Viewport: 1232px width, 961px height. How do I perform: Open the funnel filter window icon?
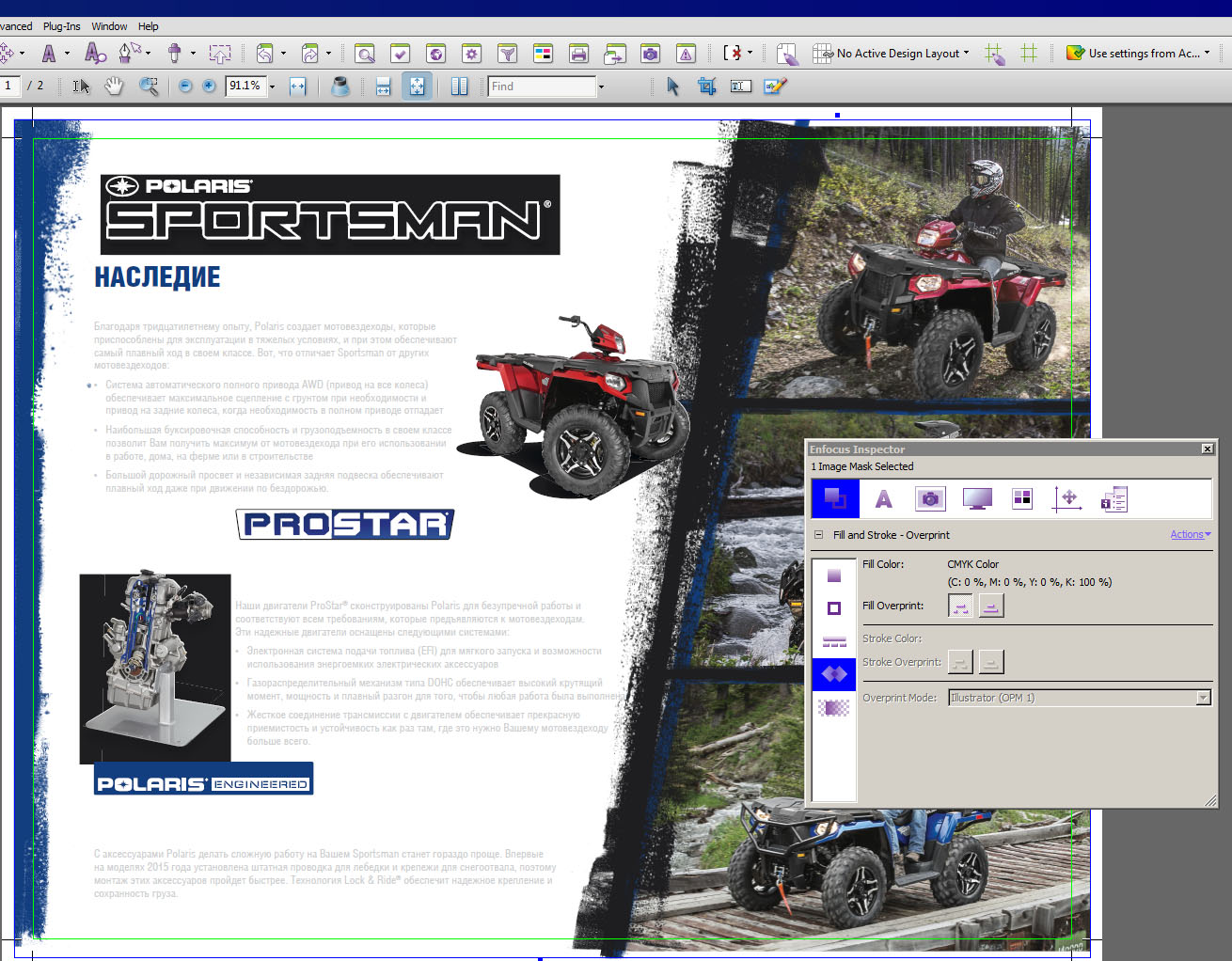tap(508, 54)
